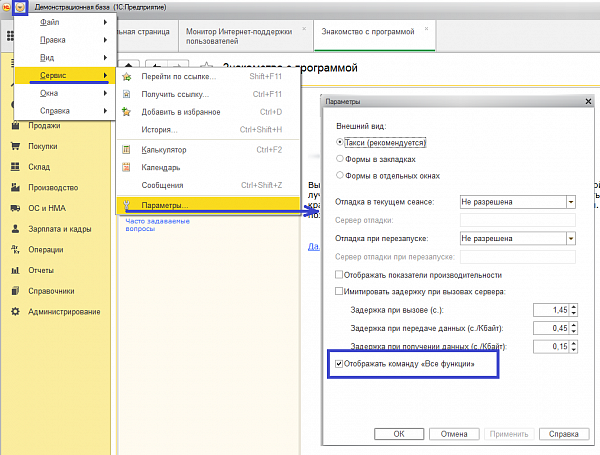The height and width of the screenshot is (455, 600).
Task: Adjust Задержка при получении данных spinner
Action: (x=574, y=346)
